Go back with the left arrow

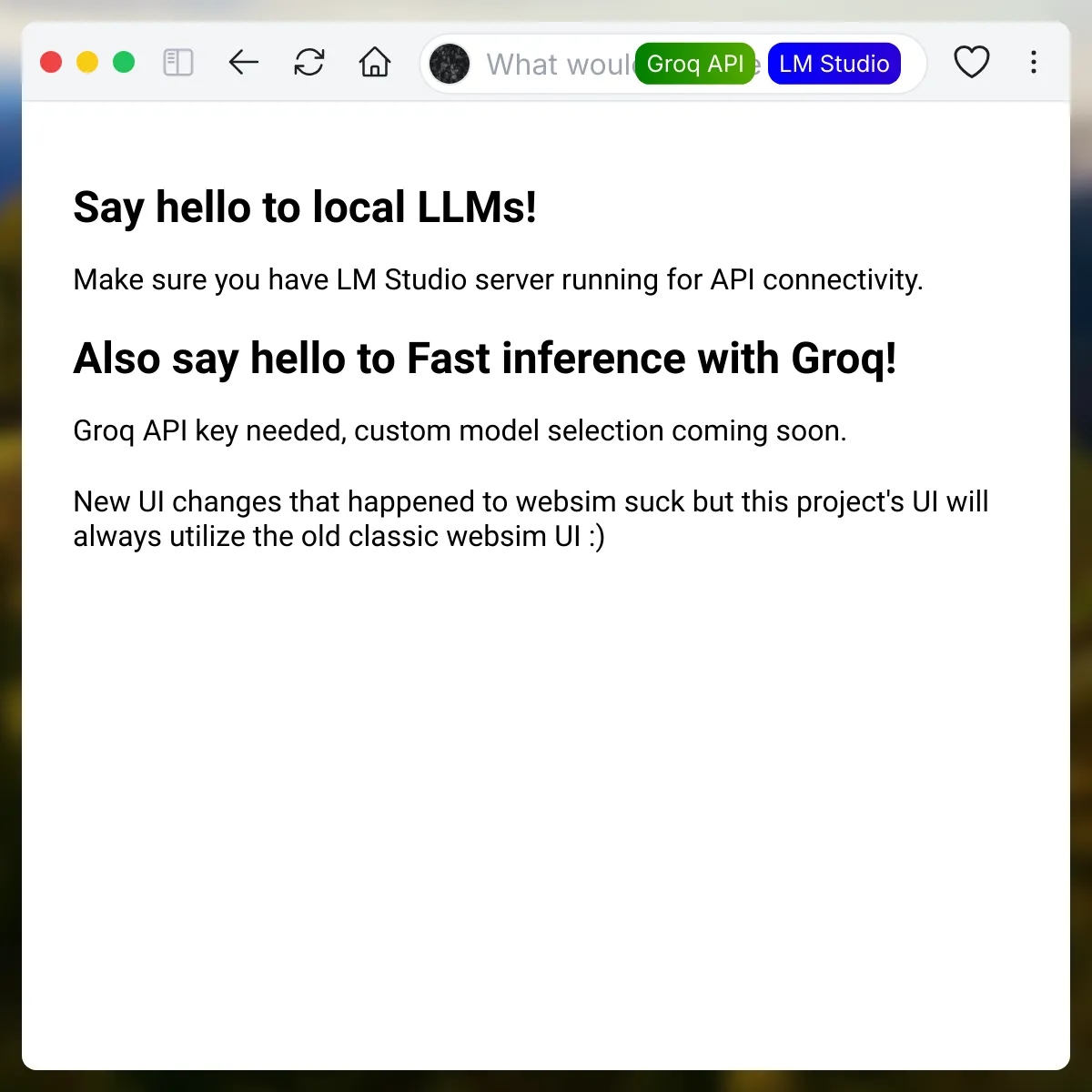tap(244, 63)
